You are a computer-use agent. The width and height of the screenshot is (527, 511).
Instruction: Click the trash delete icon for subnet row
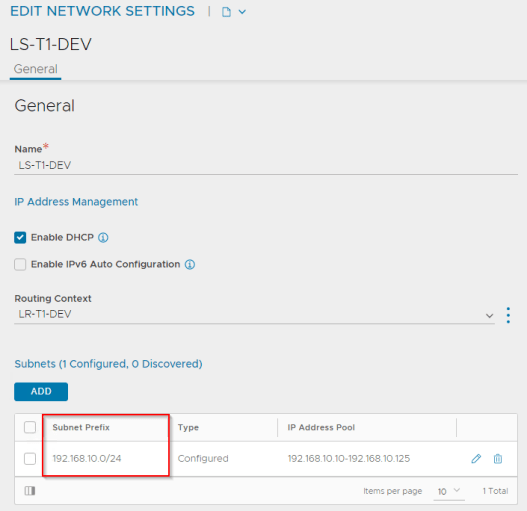498,459
